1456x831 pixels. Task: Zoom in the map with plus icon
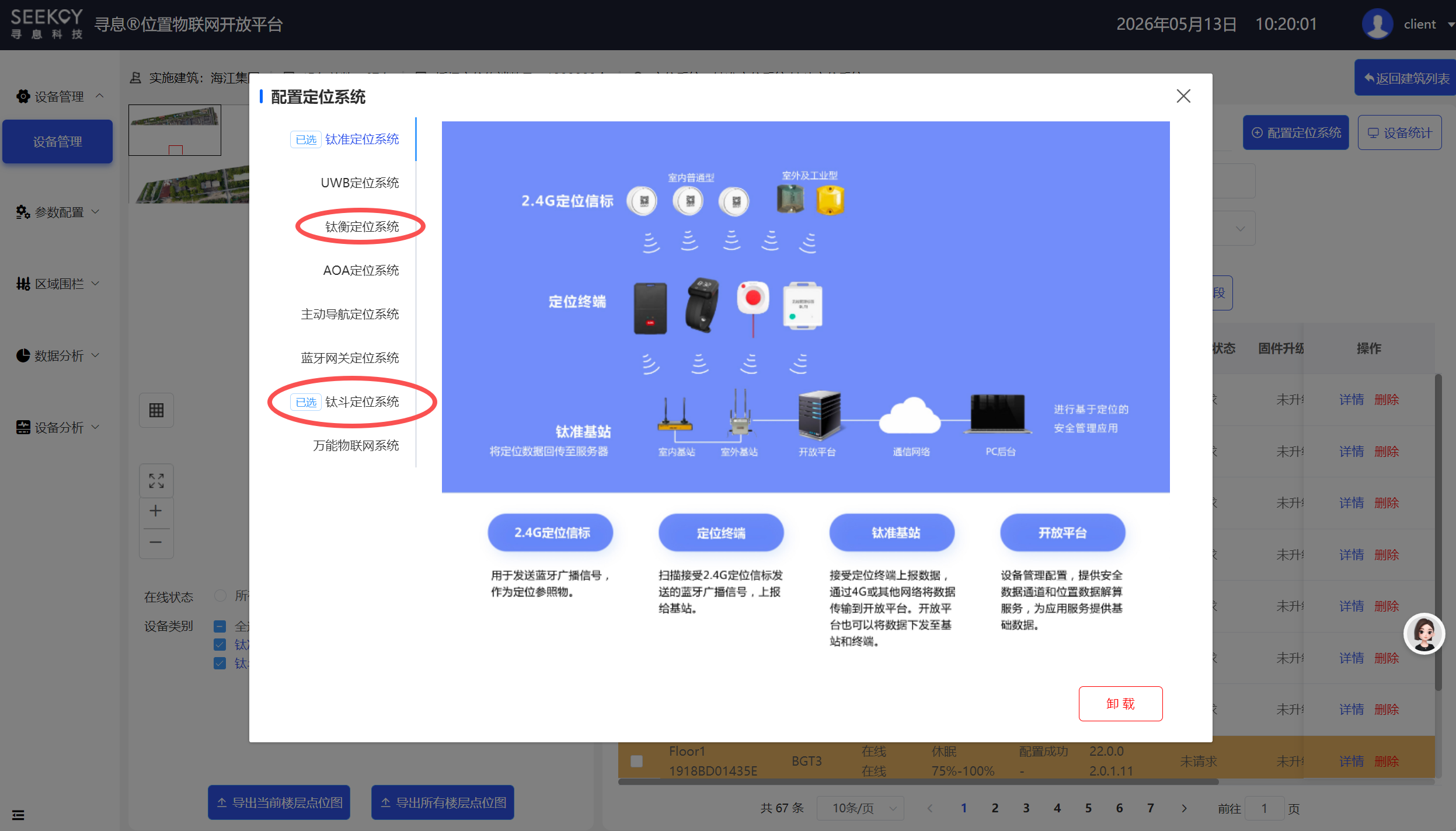click(156, 511)
